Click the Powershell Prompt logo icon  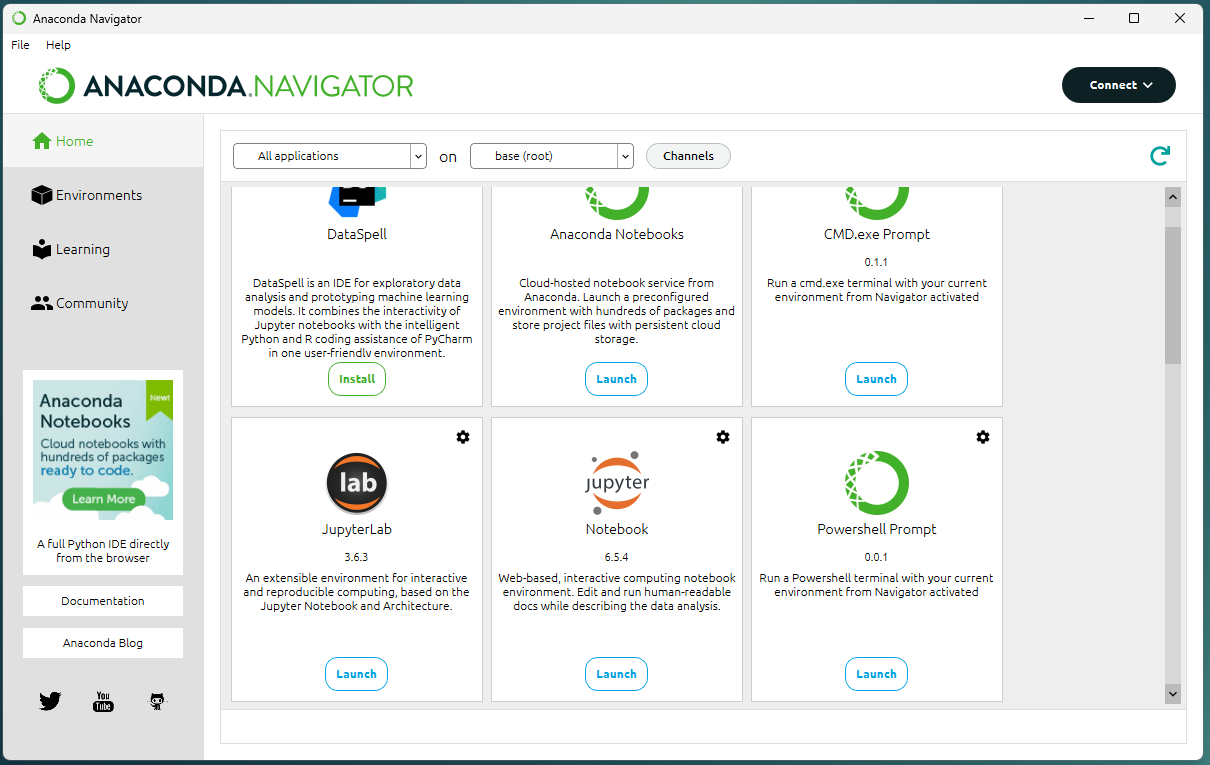point(877,483)
